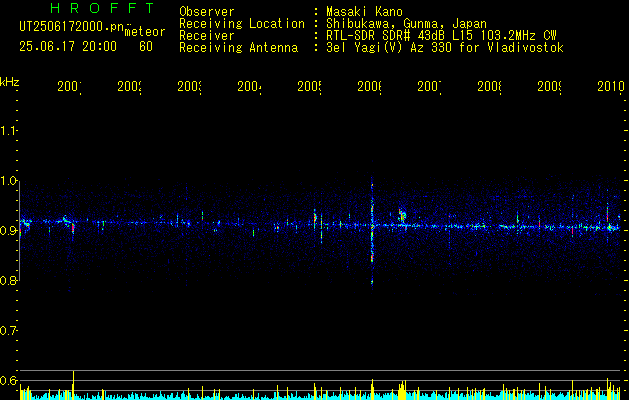The height and width of the screenshot is (400, 629).
Task: Click the name 'Masaki Kano'
Action: pyautogui.click(x=364, y=11)
